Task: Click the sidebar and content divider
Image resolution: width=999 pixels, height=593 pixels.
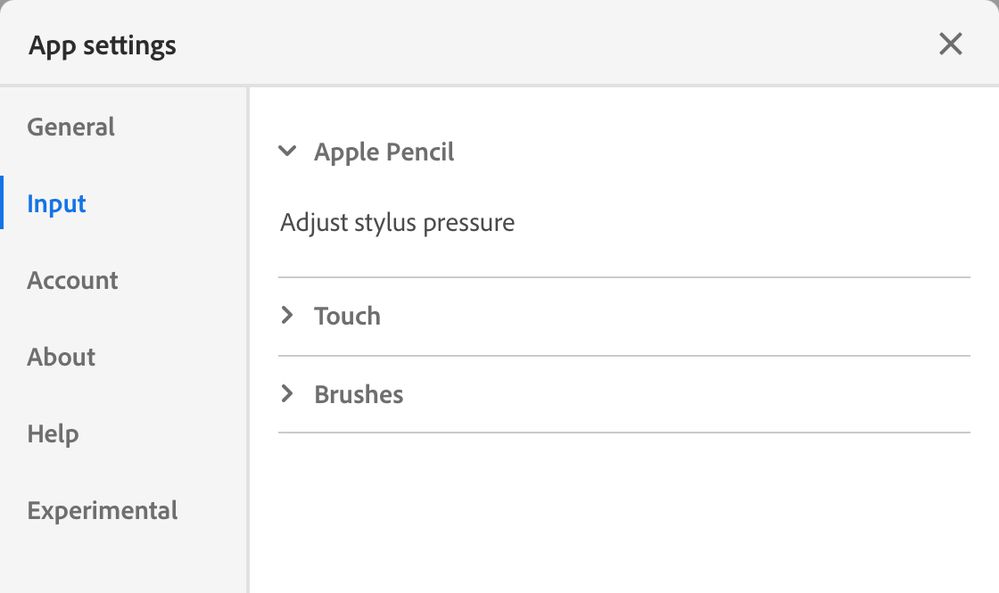Action: pos(247,340)
